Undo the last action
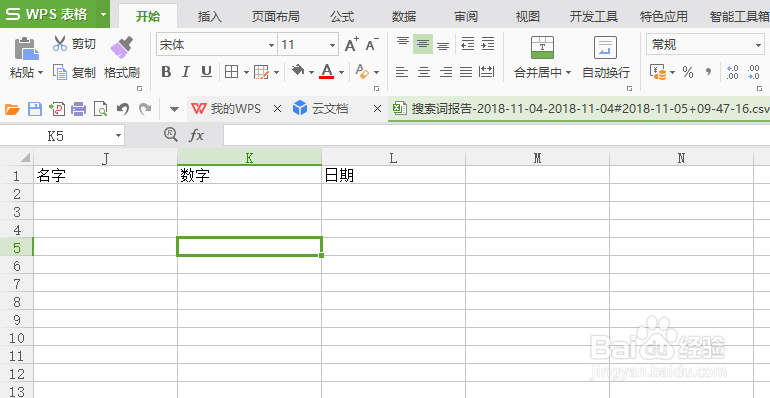Image resolution: width=770 pixels, height=398 pixels. (123, 109)
